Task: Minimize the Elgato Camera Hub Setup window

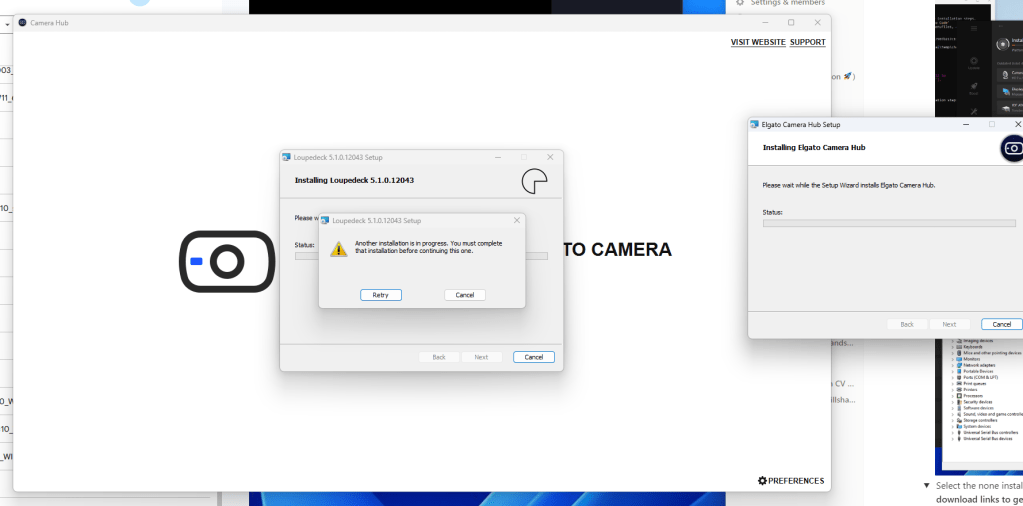Action: coord(966,124)
